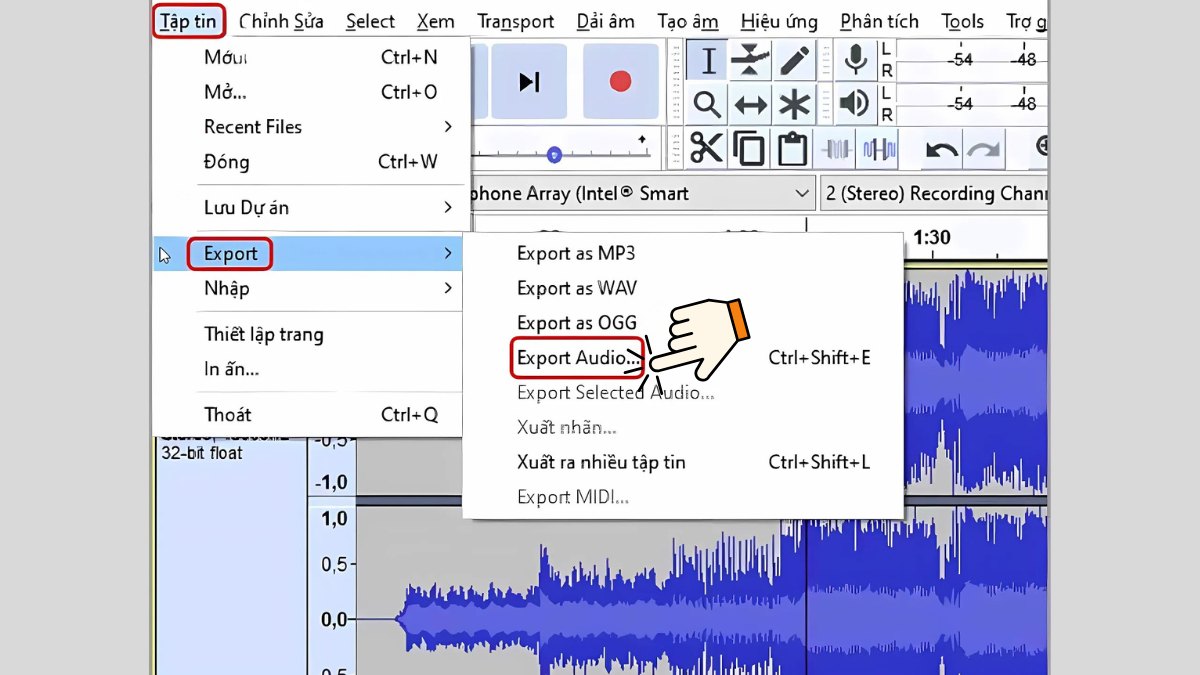This screenshot has height=675, width=1200.
Task: Choose Thiết lập trang menu item
Action: tap(310, 334)
